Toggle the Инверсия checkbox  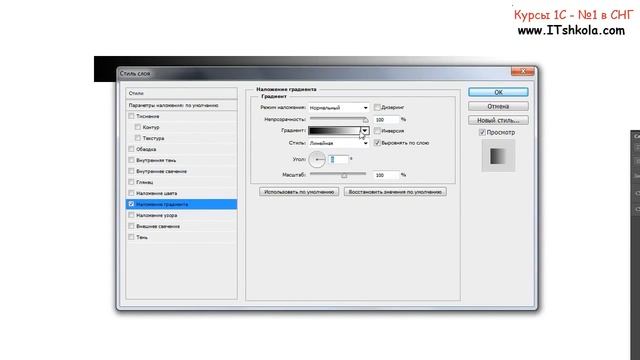pos(377,131)
